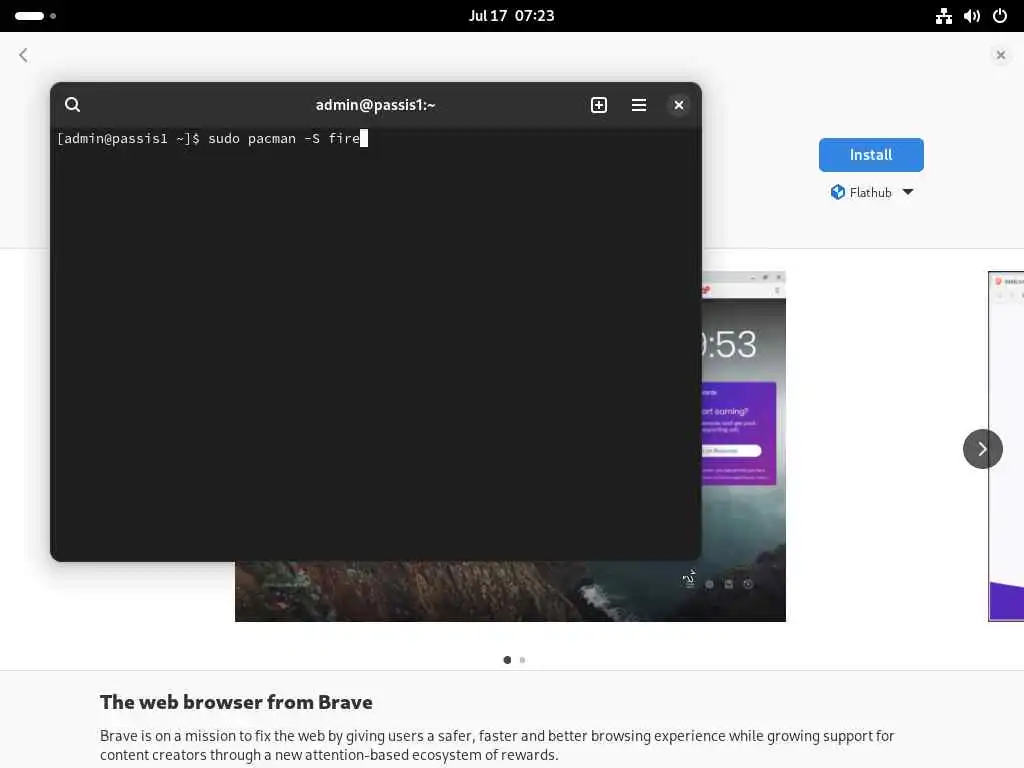This screenshot has width=1024, height=768.
Task: Click the terminal title admin@passis1:~
Action: 376,104
